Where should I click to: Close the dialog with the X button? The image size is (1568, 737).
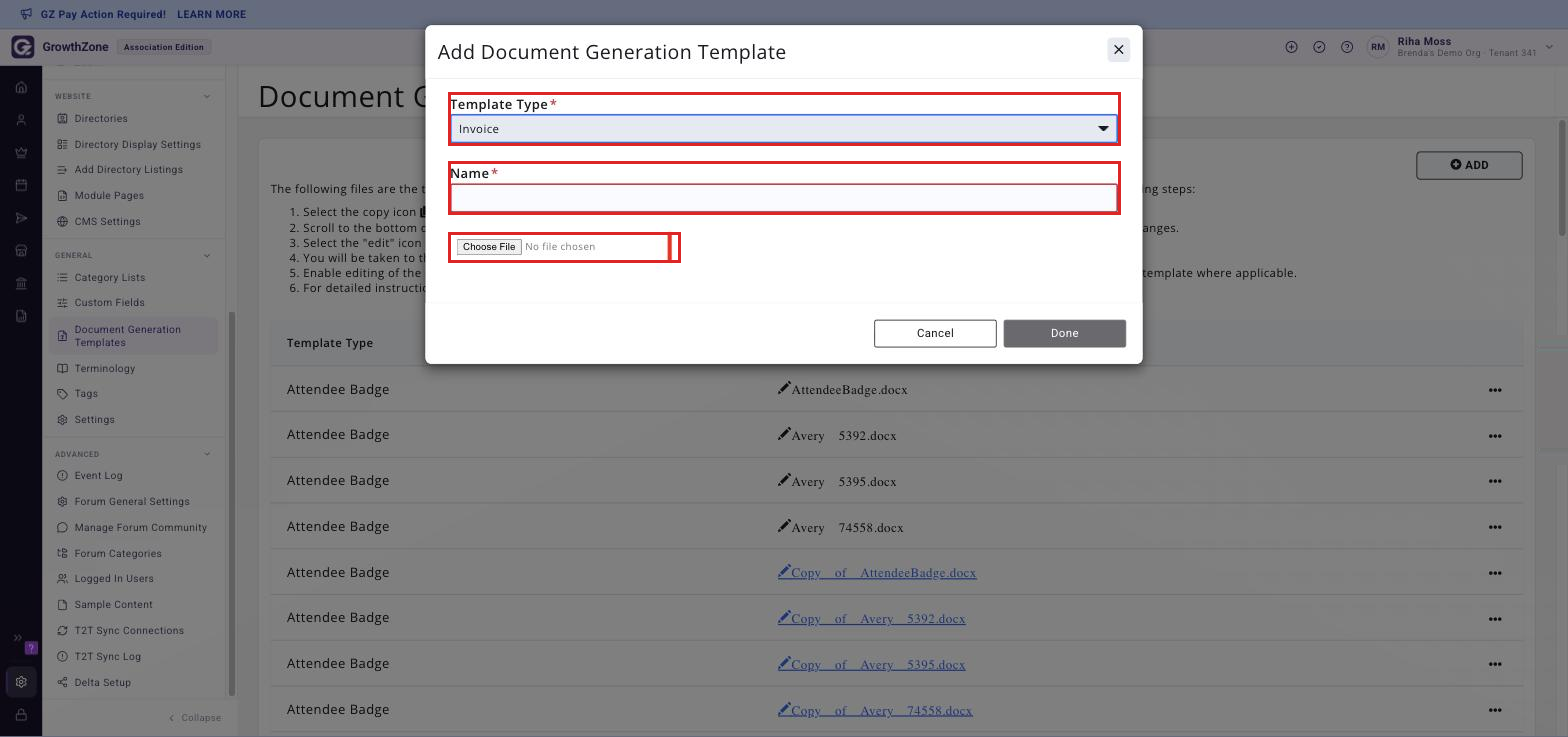click(x=1119, y=50)
